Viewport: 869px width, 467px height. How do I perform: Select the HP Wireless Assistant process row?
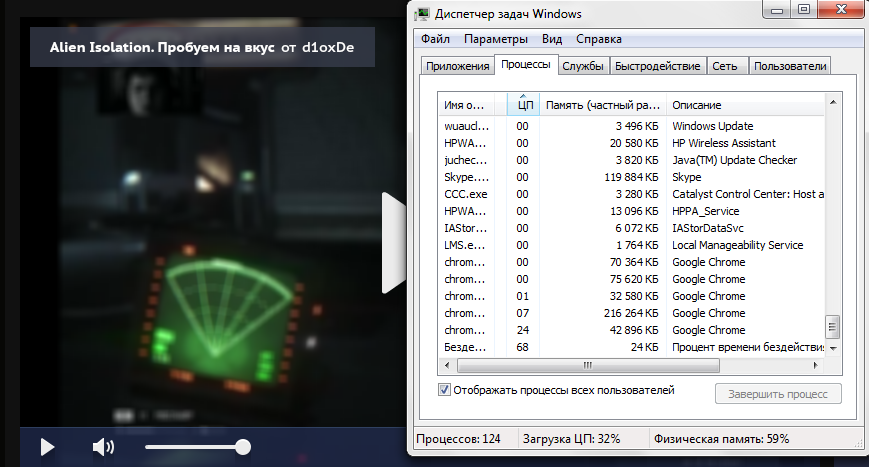click(631, 143)
